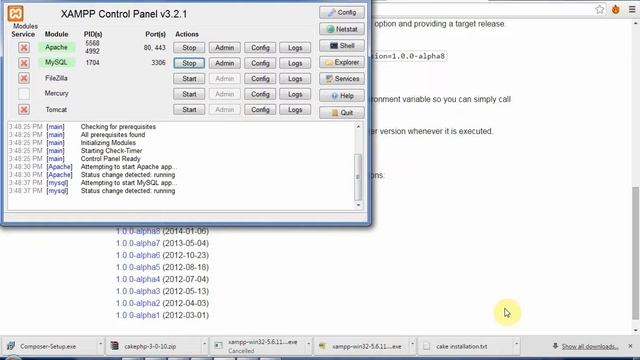Open cake installation.txt download
This screenshot has height=360, width=640.
tap(461, 347)
